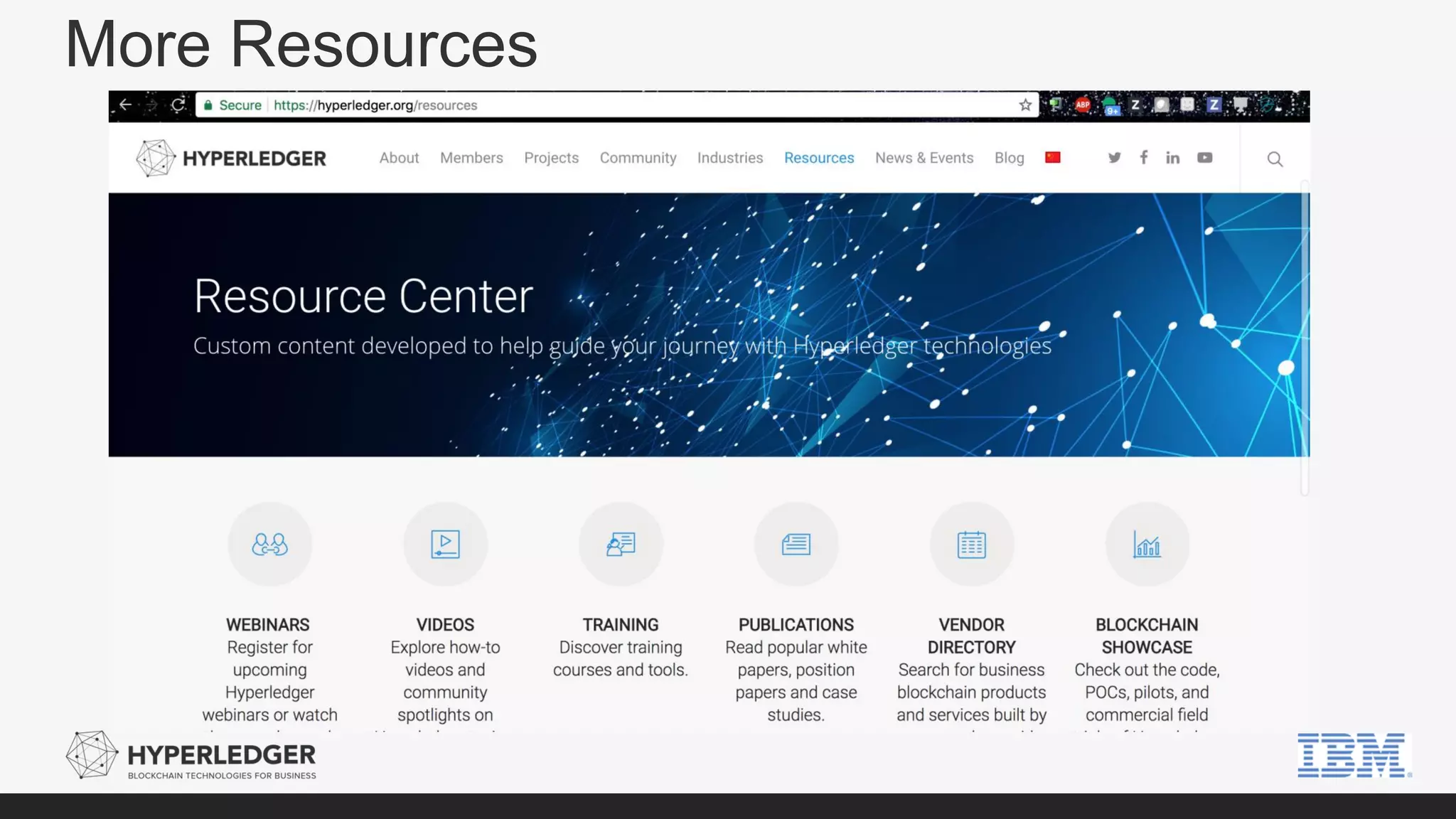Open the Hyperledger LinkedIn icon

[x=1172, y=158]
